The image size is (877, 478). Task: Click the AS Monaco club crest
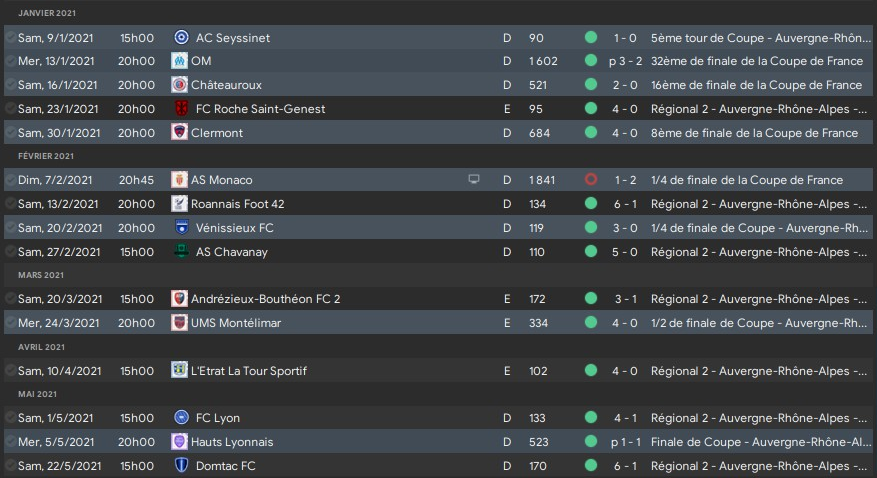(181, 180)
